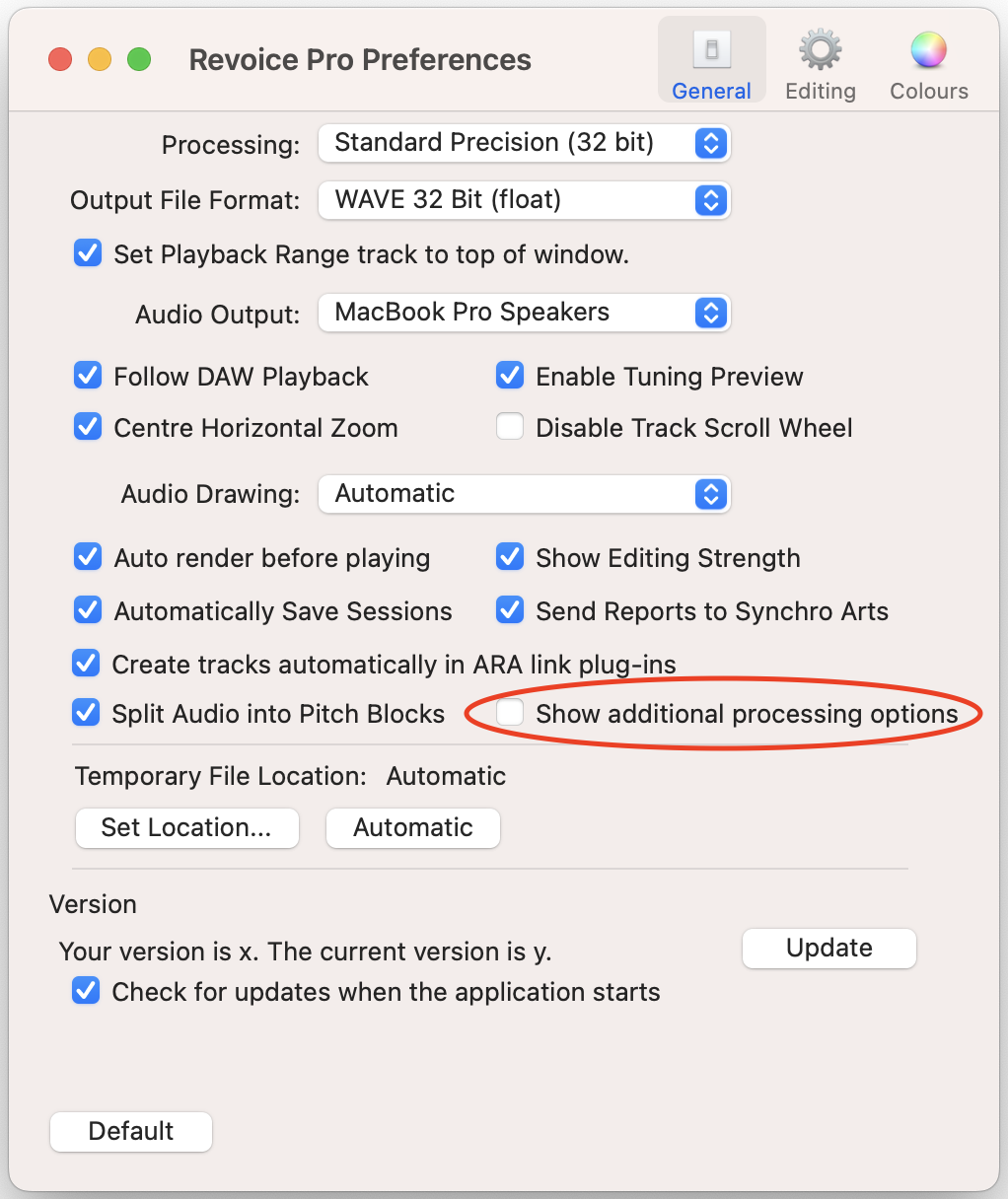Click the Set Location... button
The width and height of the screenshot is (1008, 1199).
point(186,827)
